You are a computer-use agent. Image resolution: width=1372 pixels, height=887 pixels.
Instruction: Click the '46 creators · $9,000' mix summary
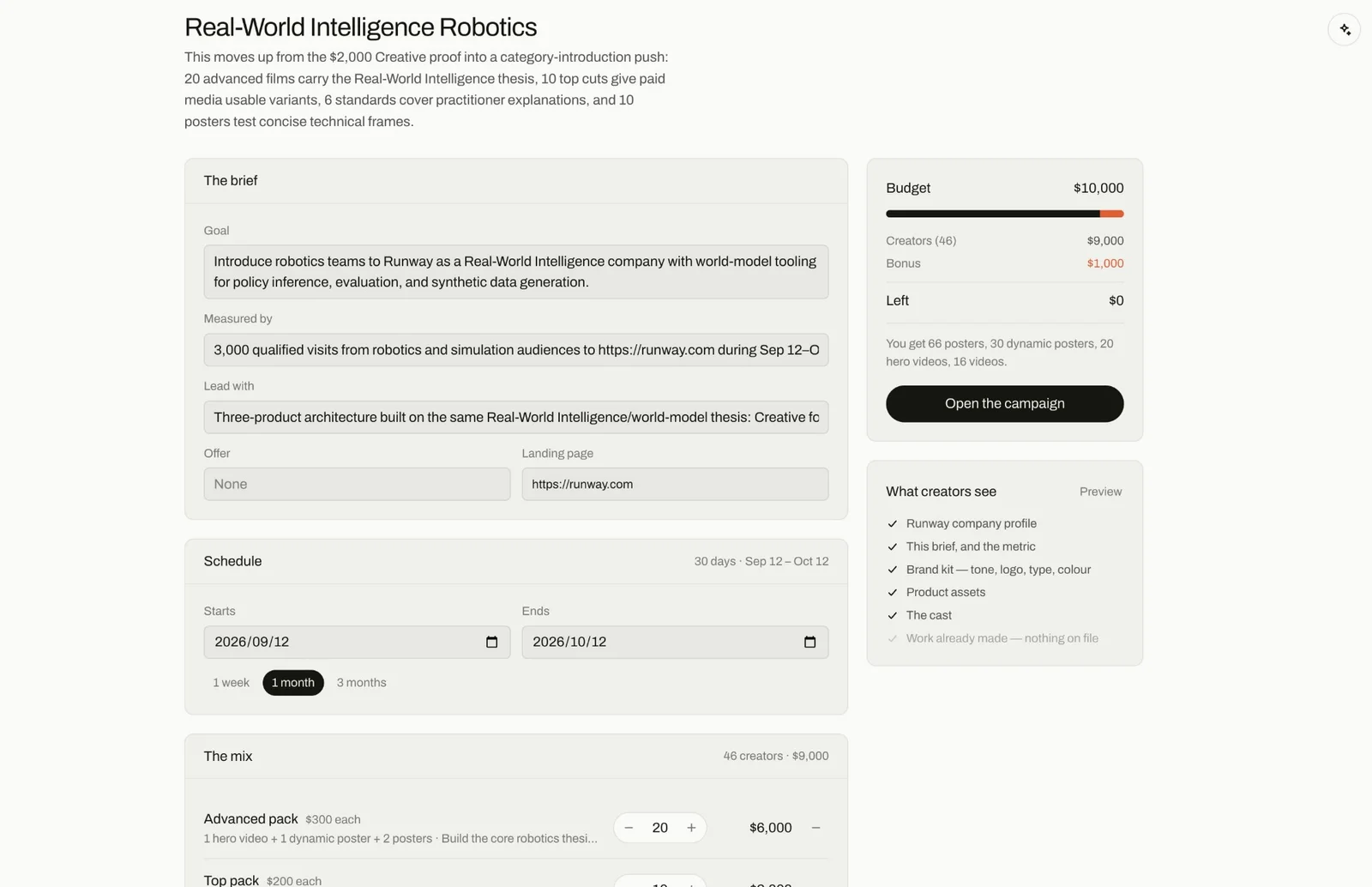point(775,756)
